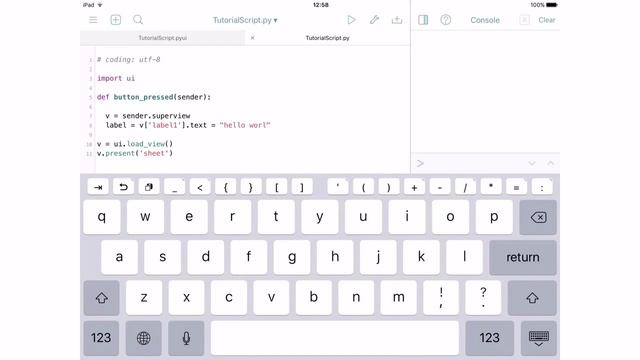Insert an opening square bracket
This screenshot has width=640, height=360.
[276, 187]
